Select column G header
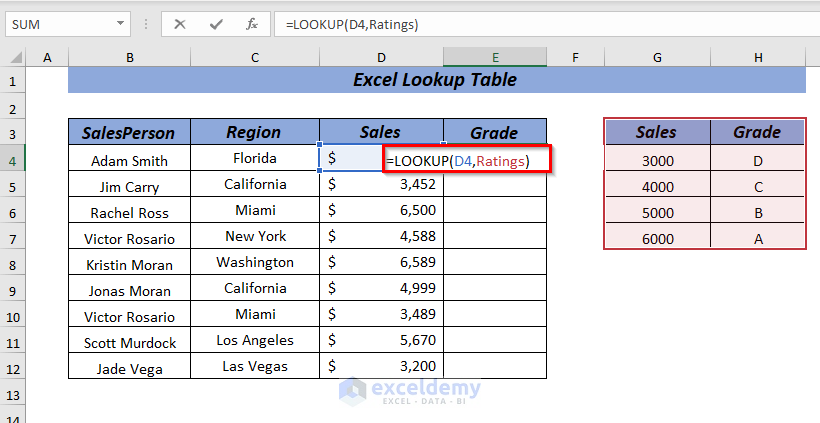 657,58
